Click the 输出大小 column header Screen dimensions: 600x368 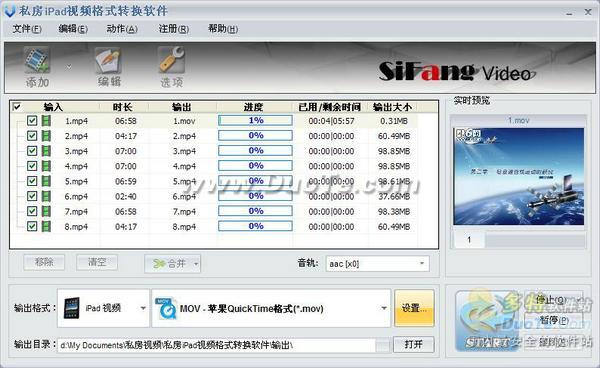tap(393, 107)
